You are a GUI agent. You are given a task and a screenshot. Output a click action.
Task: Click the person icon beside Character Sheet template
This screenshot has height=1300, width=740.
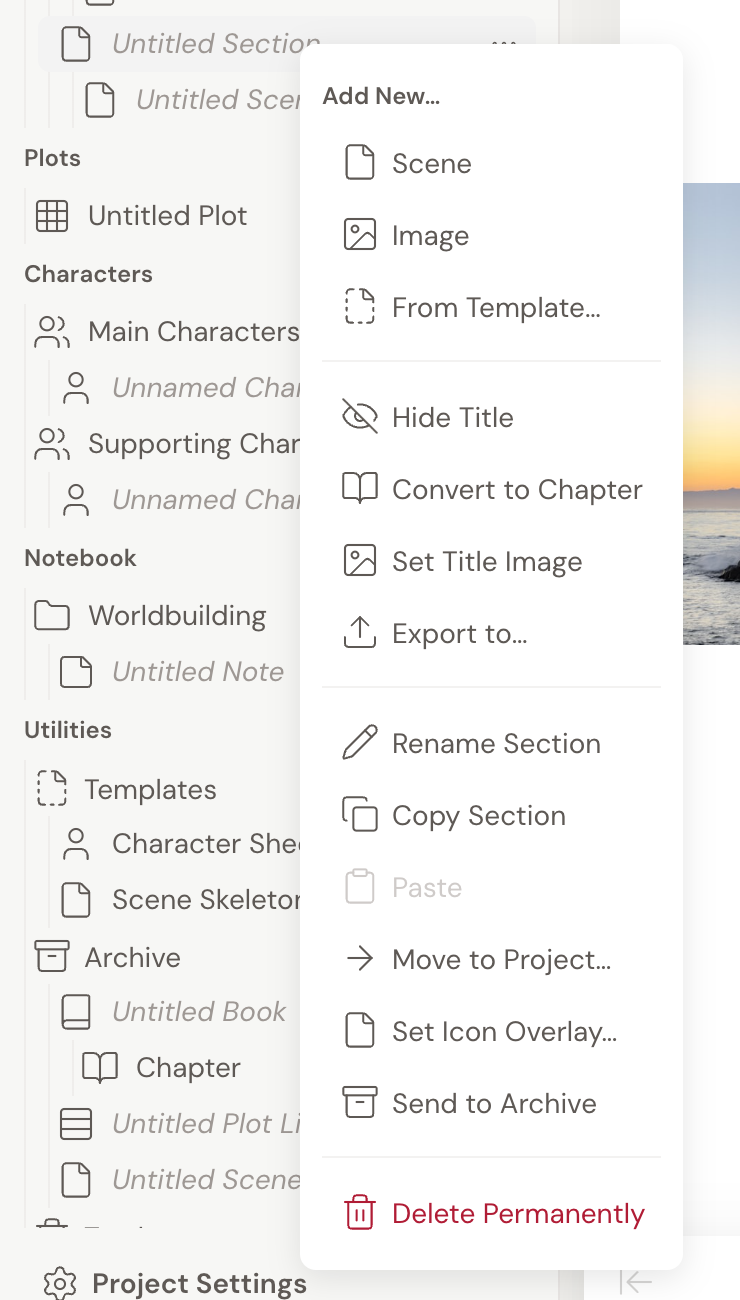pyautogui.click(x=76, y=844)
